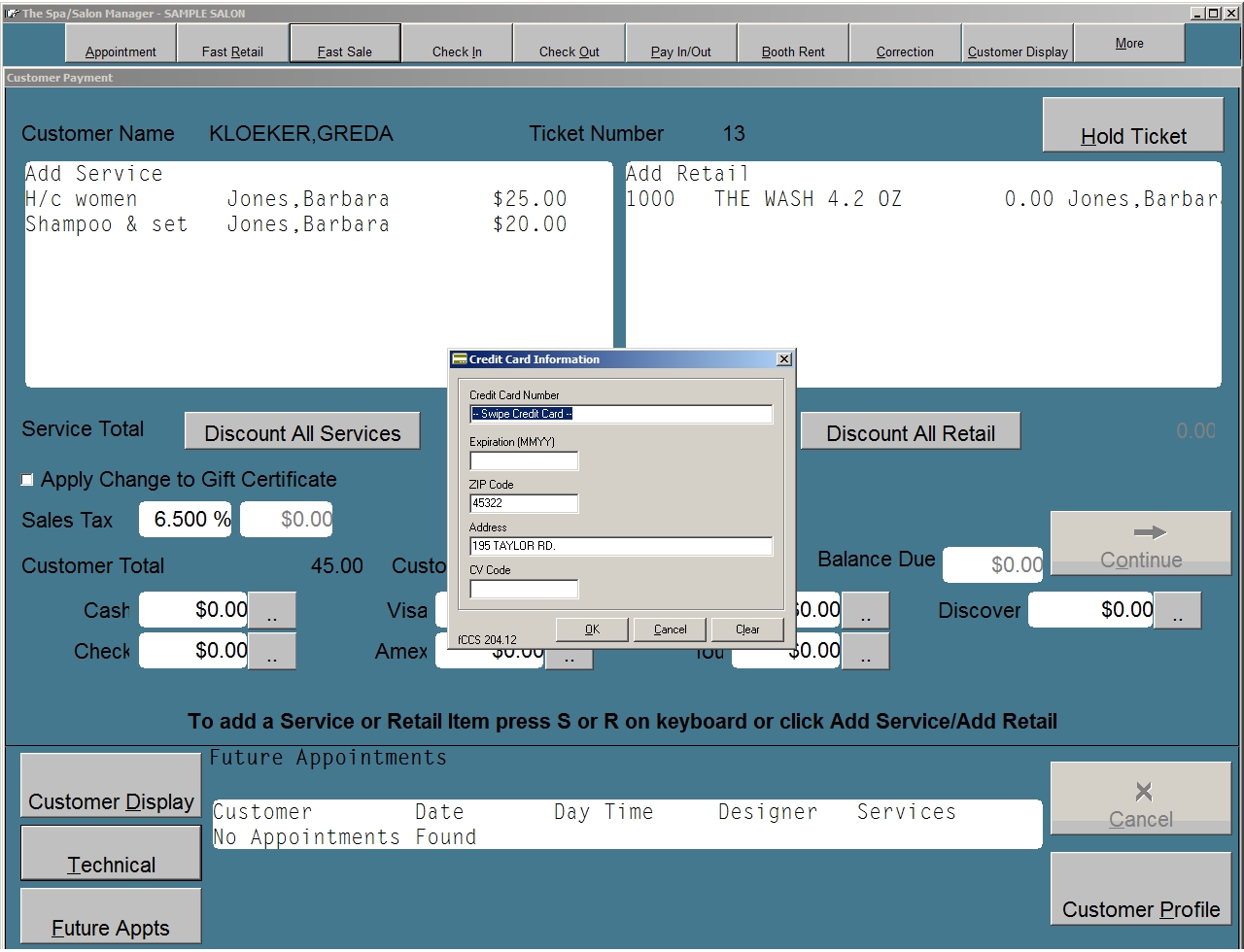Screen dimensions: 1244x952
Task: Open the Discover amount picker button
Action: pyautogui.click(x=1178, y=610)
